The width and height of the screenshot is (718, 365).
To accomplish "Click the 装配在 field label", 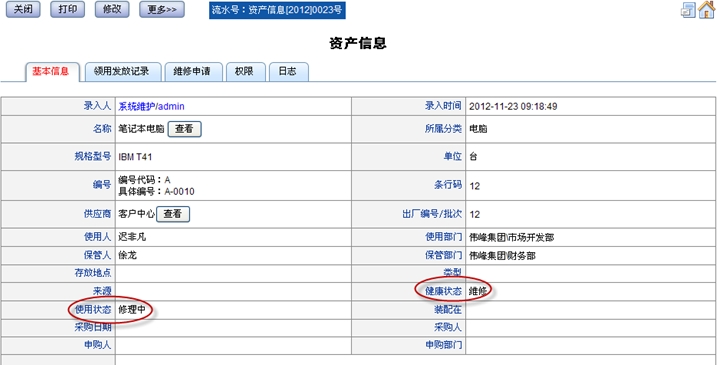I will 448,310.
